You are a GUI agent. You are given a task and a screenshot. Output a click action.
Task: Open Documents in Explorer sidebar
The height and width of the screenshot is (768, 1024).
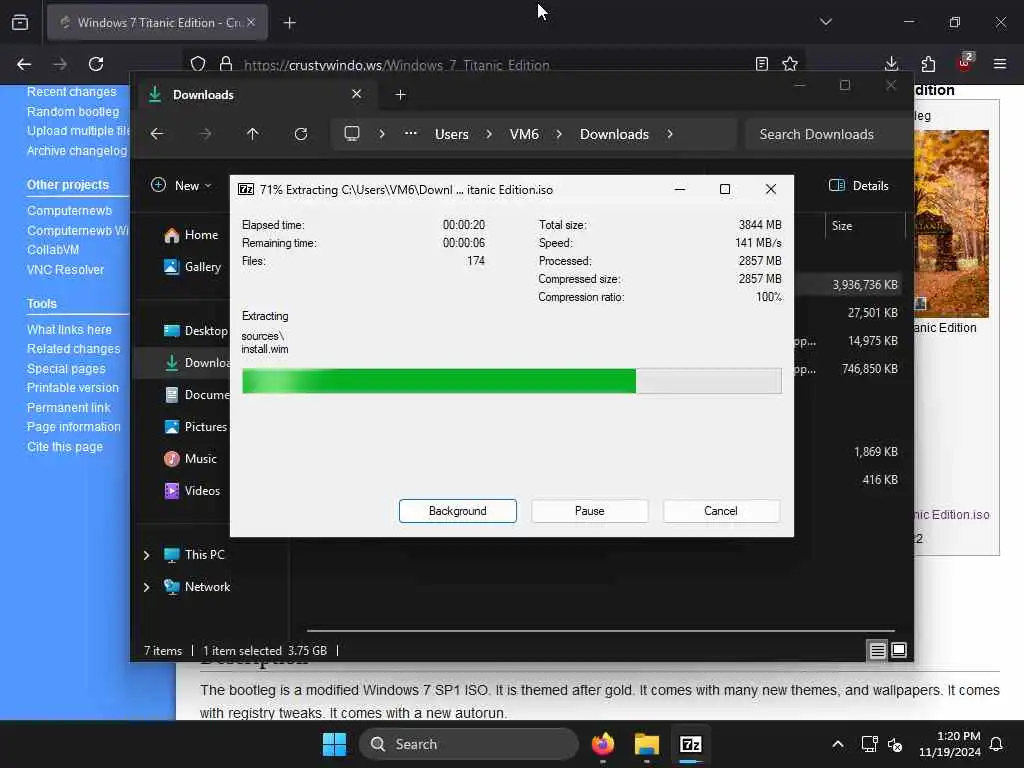point(196,394)
